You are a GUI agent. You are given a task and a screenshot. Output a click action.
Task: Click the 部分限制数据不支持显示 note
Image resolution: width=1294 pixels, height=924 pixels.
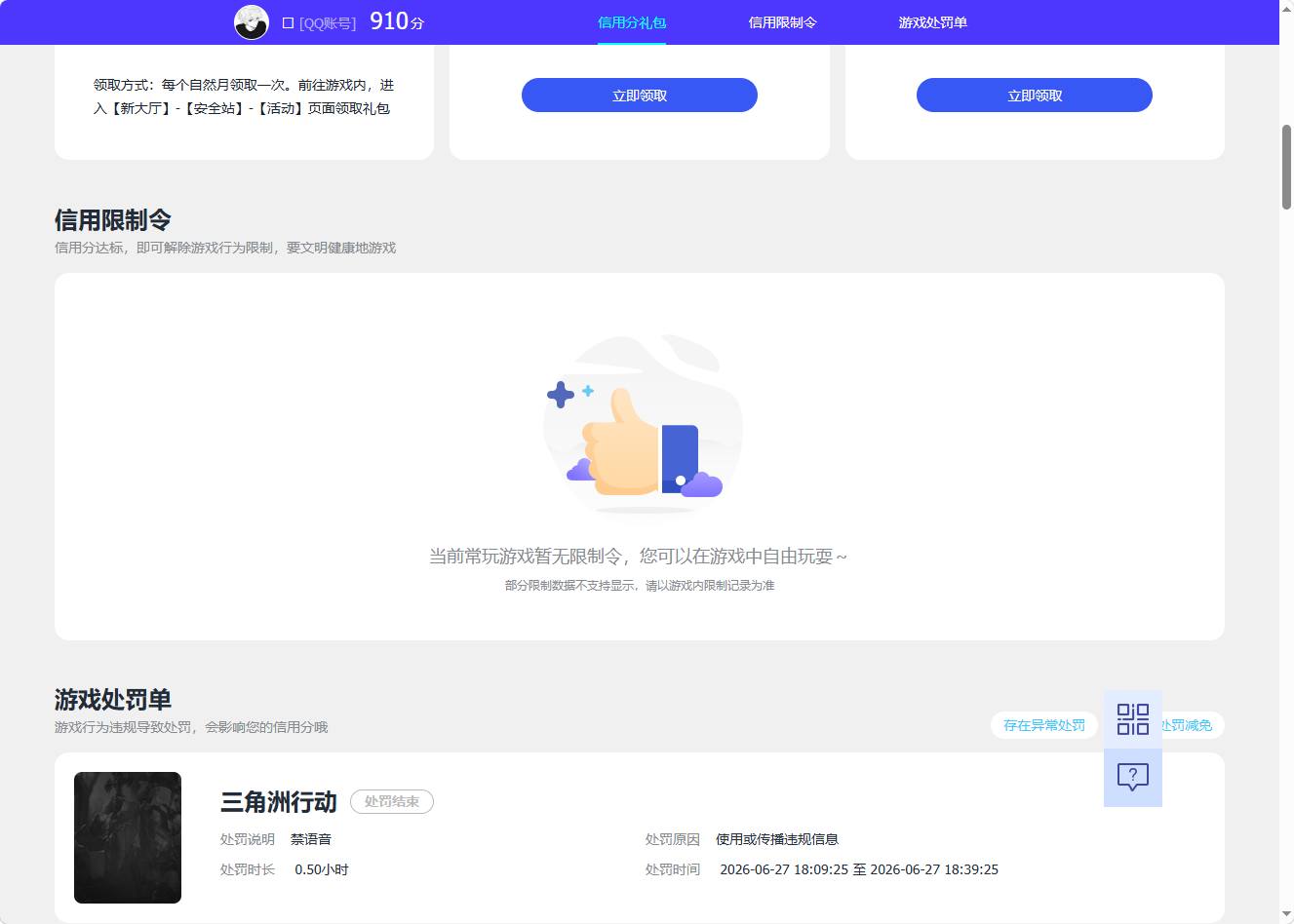[640, 586]
